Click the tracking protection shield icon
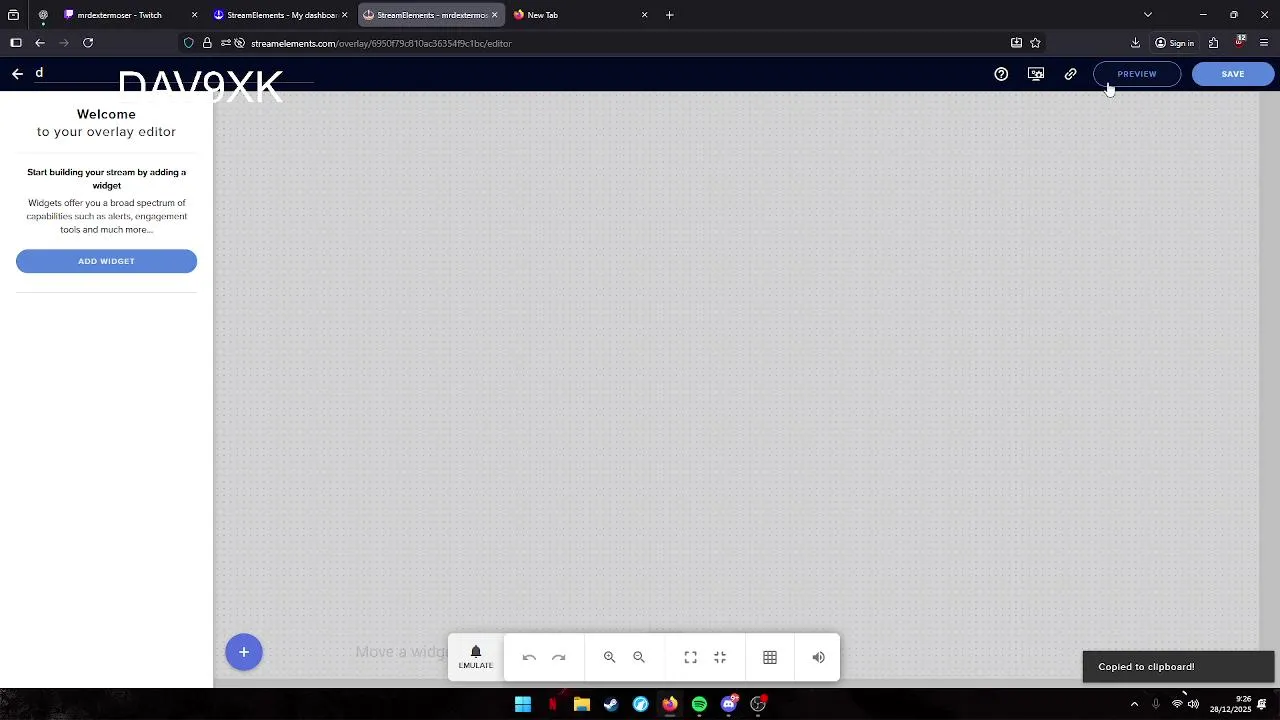 (188, 43)
